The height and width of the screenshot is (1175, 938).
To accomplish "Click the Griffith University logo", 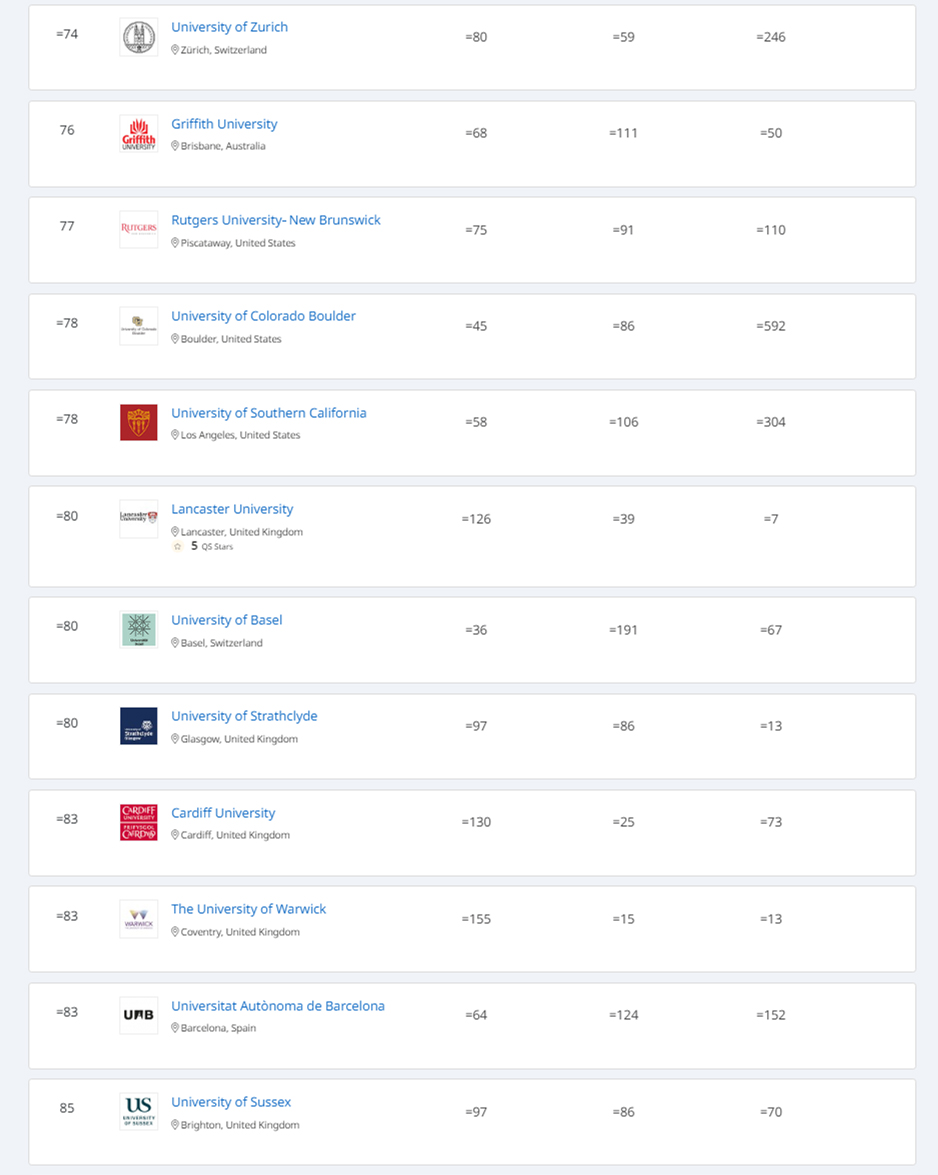I will pos(138,133).
